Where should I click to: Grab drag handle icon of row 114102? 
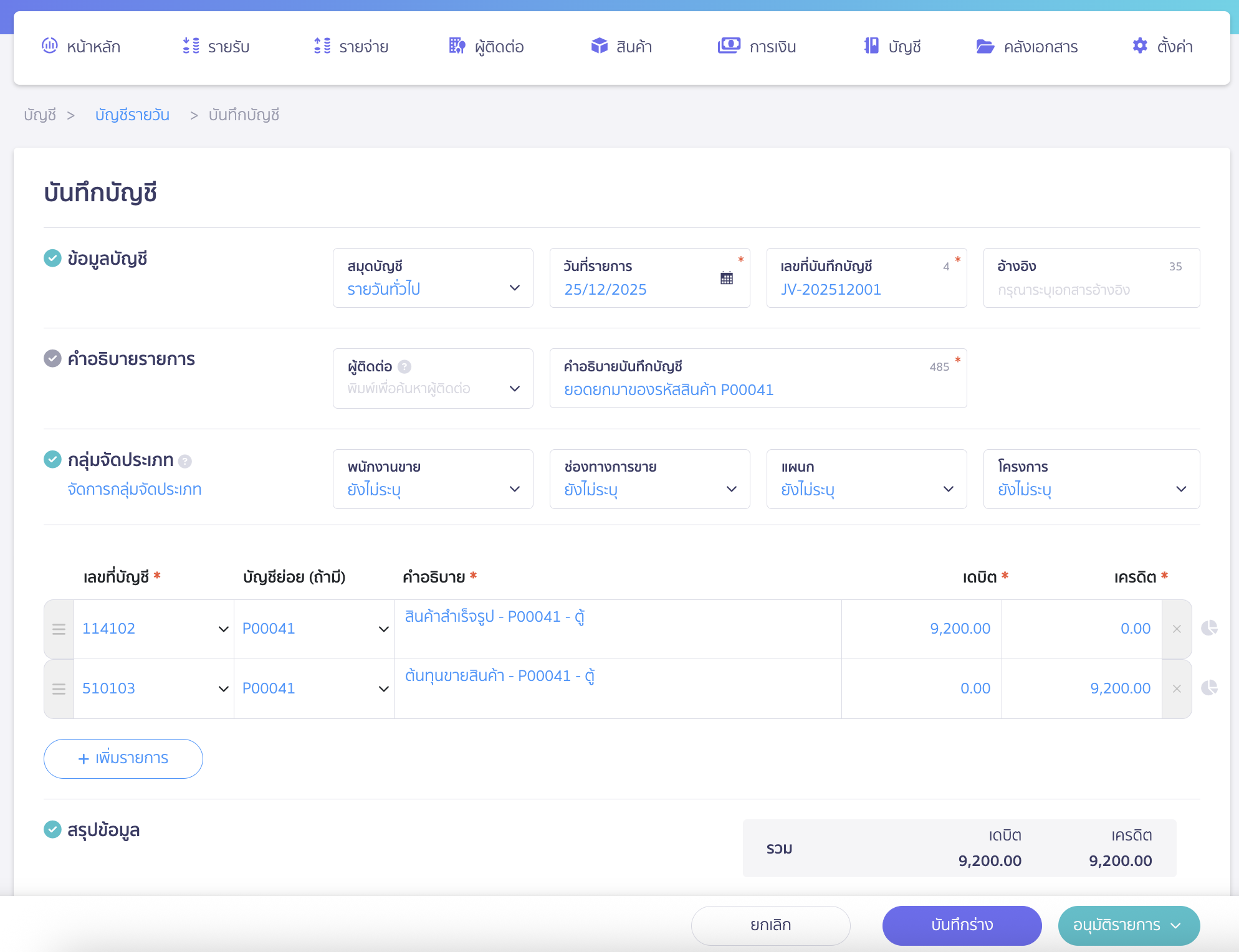point(59,629)
